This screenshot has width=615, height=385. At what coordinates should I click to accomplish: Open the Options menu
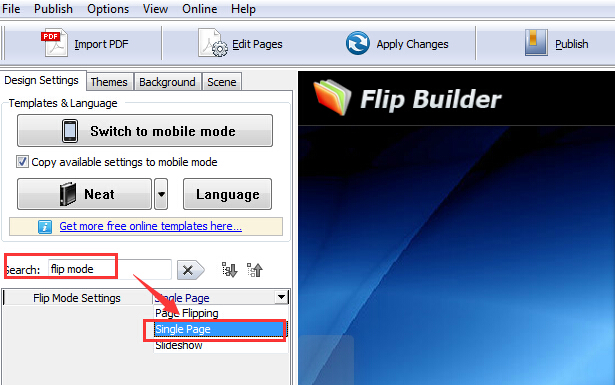[x=108, y=9]
